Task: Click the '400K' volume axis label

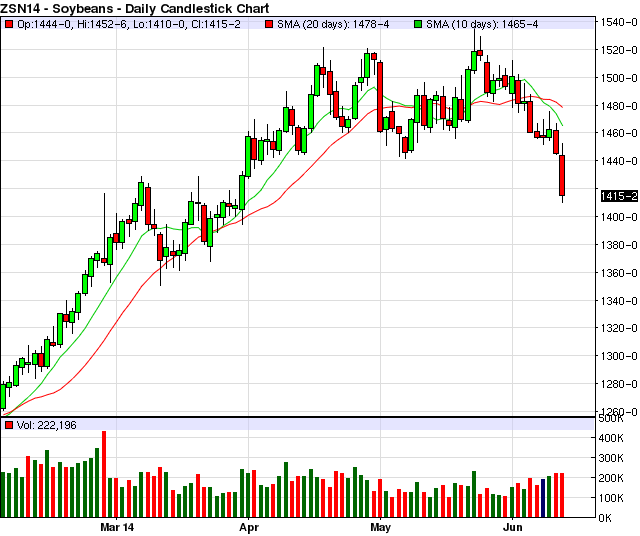Action: [x=611, y=438]
